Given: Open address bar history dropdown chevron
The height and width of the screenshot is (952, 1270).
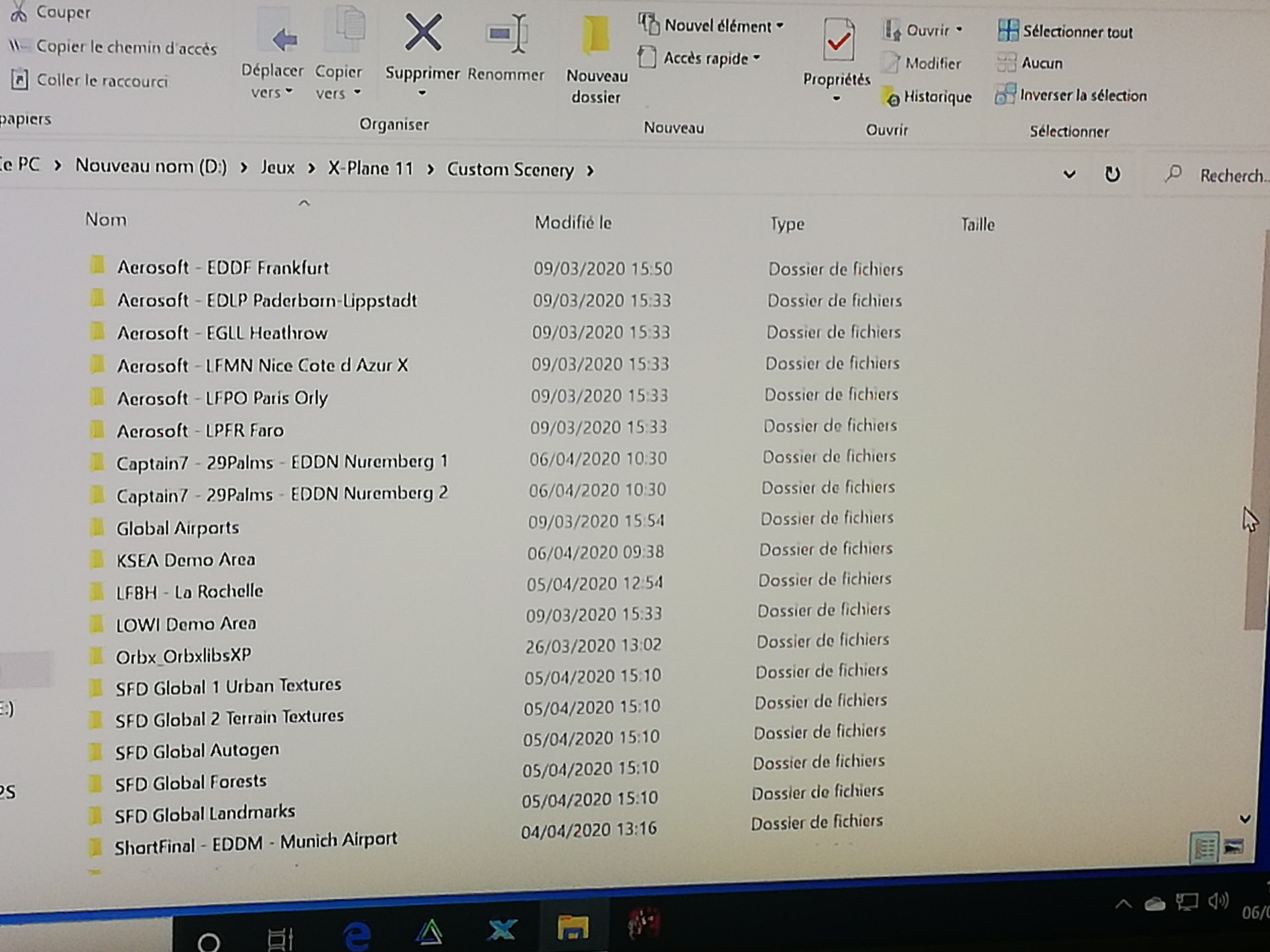Looking at the screenshot, I should [x=1069, y=174].
